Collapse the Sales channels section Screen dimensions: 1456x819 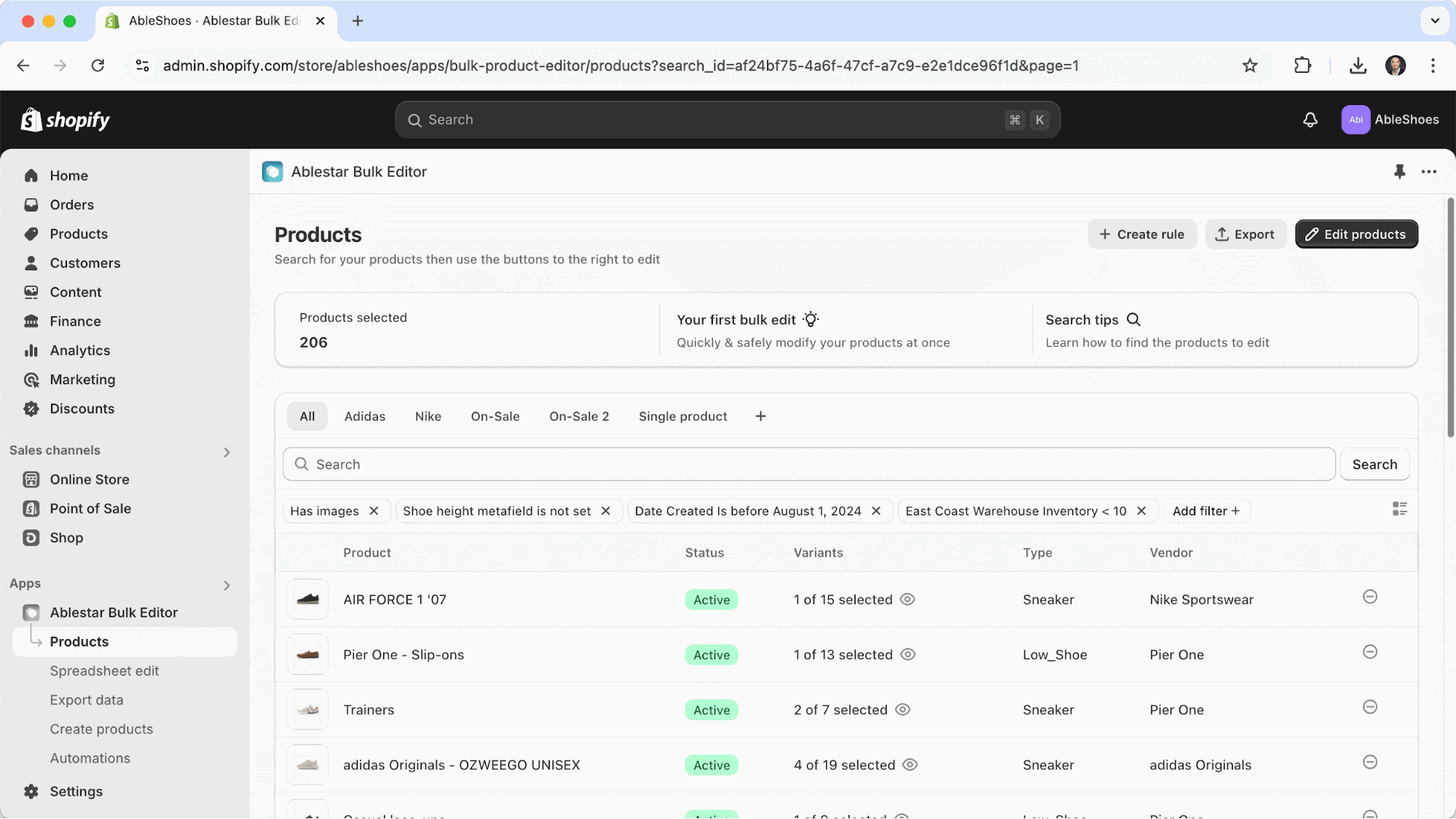[x=227, y=452]
